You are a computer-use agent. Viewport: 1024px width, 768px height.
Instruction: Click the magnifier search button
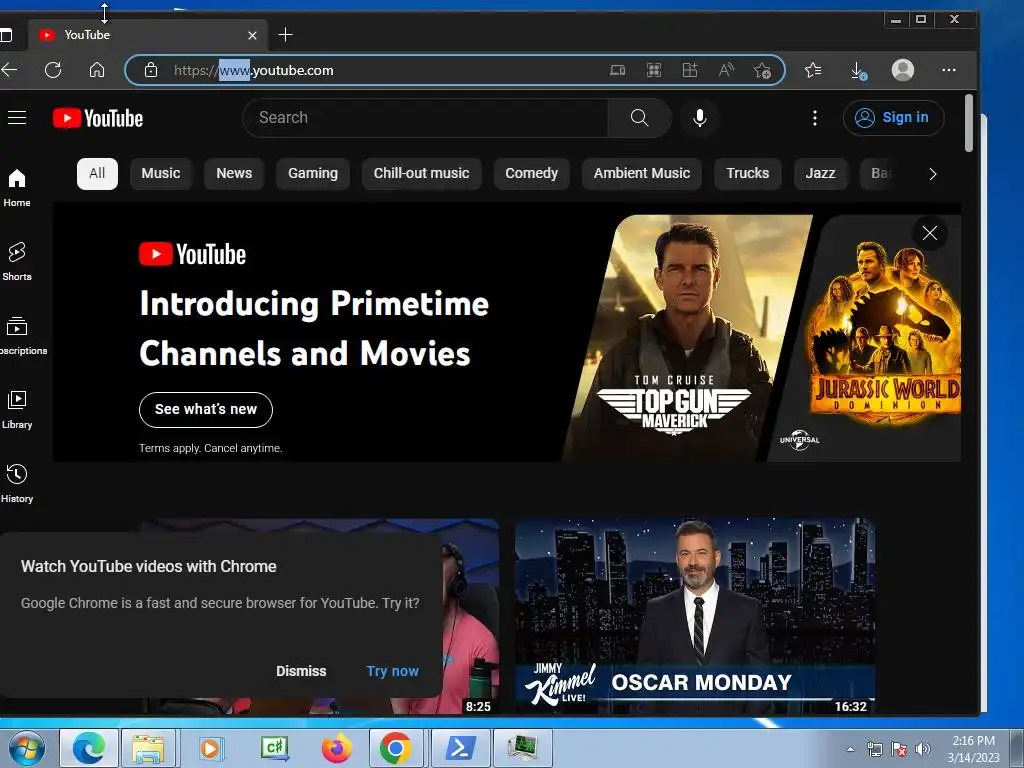(x=639, y=118)
